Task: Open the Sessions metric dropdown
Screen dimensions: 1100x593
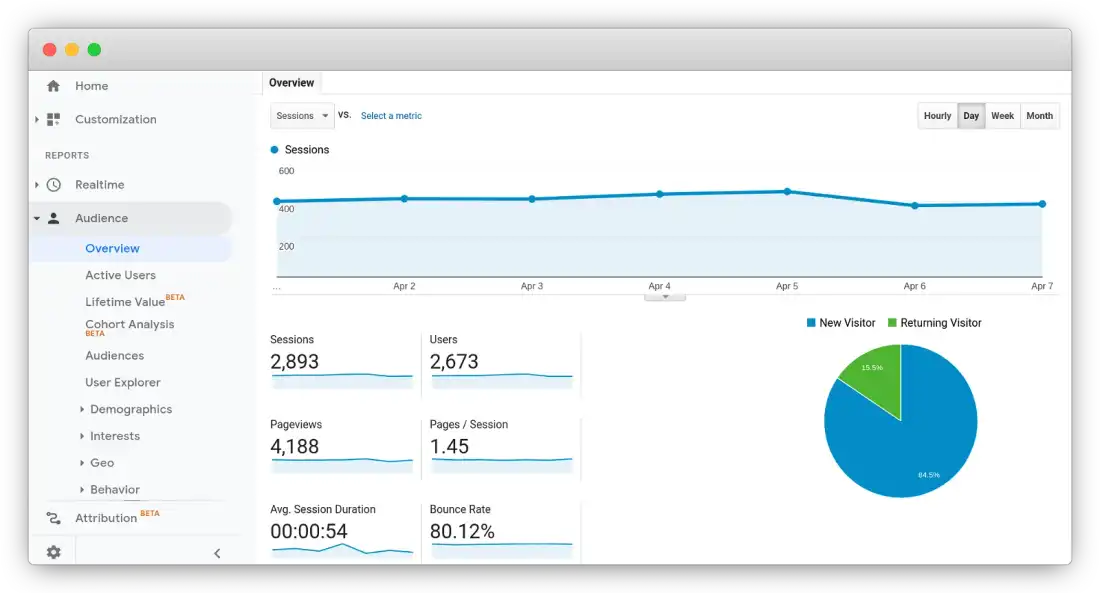Action: 301,115
